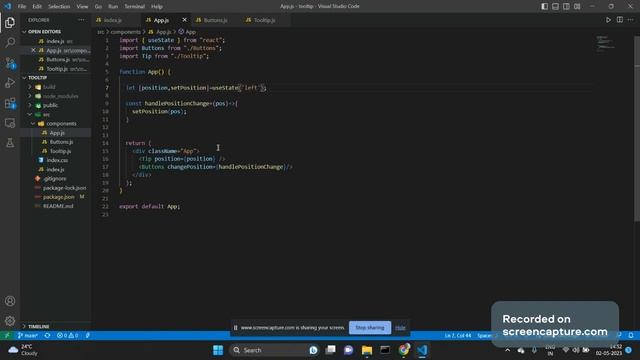Open the View menu

[82, 7]
